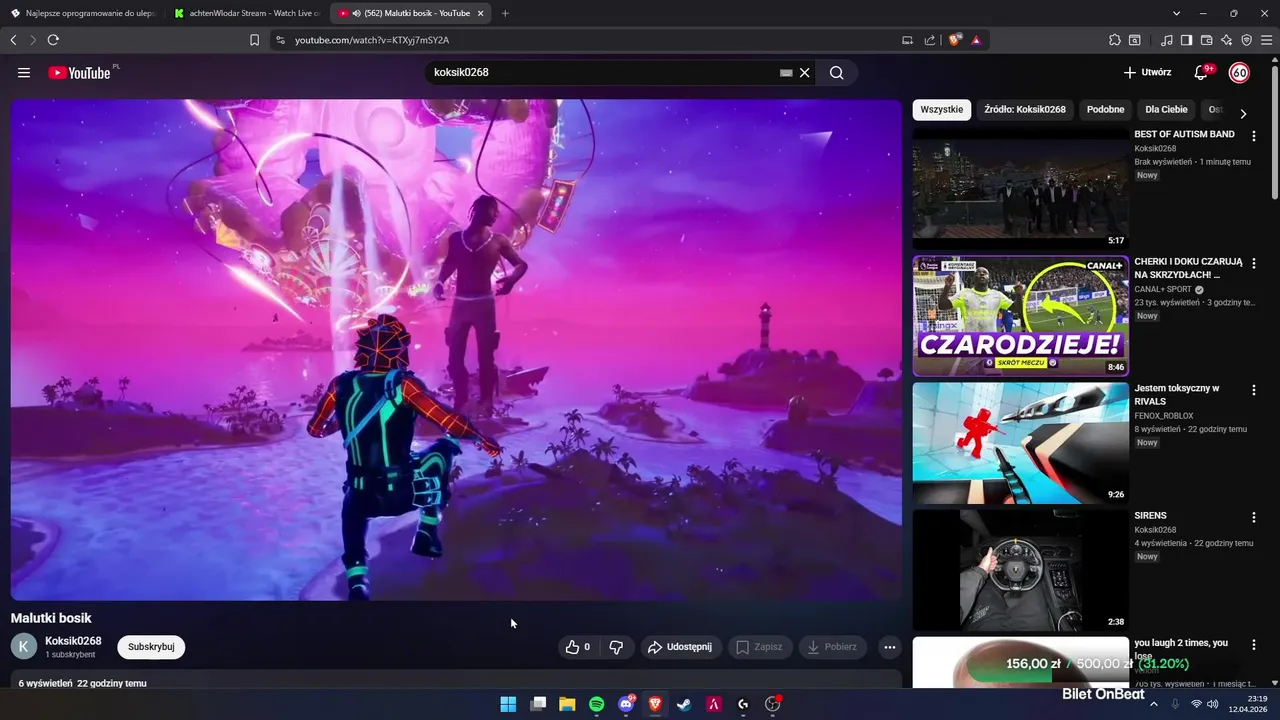This screenshot has height=720, width=1280.
Task: Open Koksik0268 channel name link
Action: coord(73,641)
